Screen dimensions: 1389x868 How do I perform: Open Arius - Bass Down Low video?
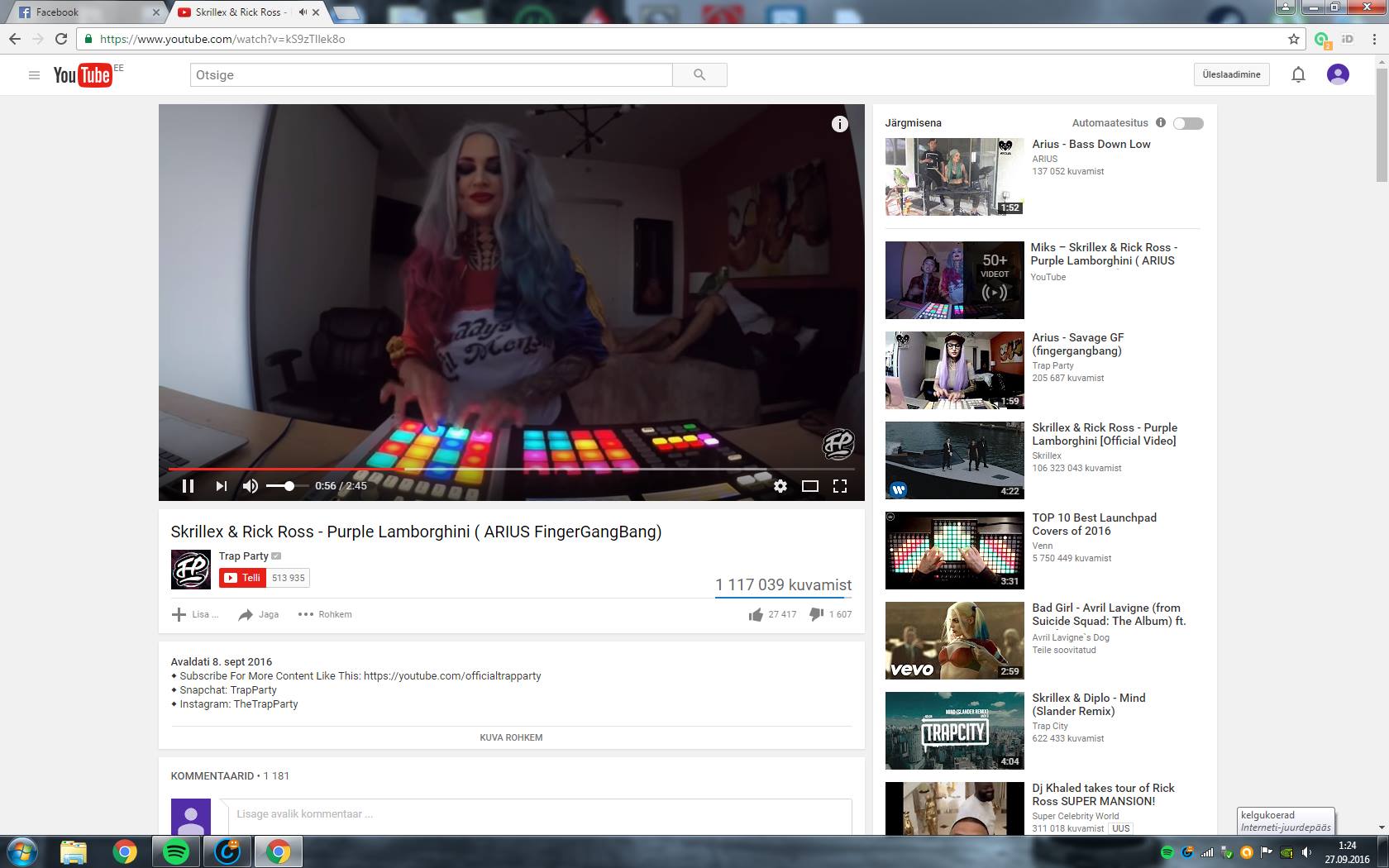click(x=954, y=177)
